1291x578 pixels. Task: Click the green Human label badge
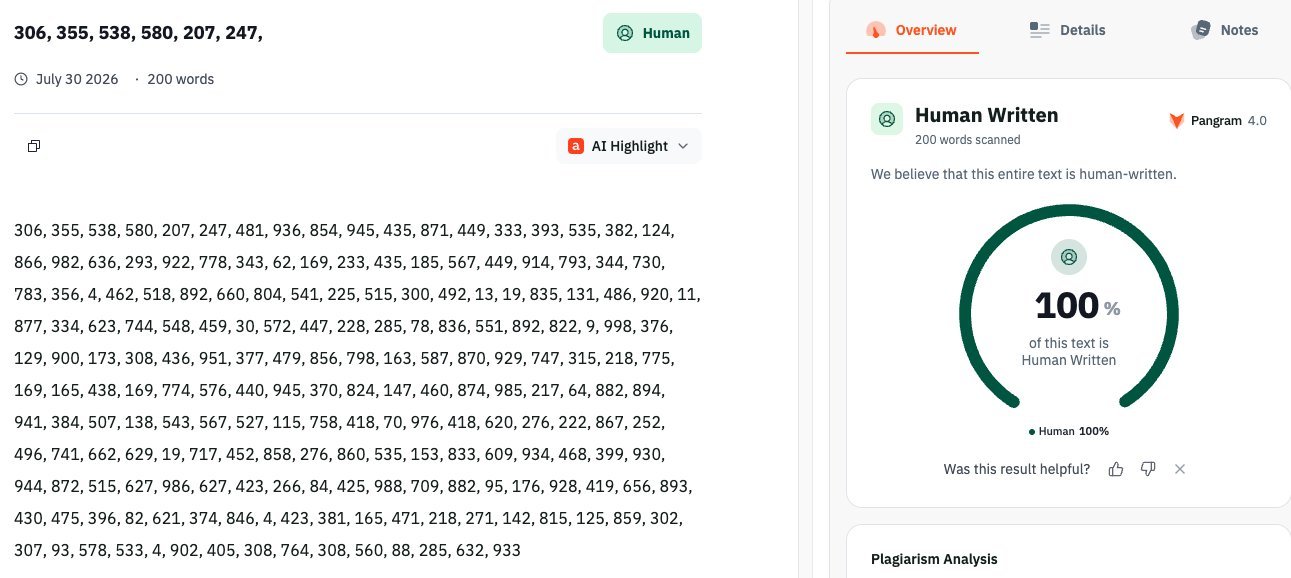(x=652, y=33)
